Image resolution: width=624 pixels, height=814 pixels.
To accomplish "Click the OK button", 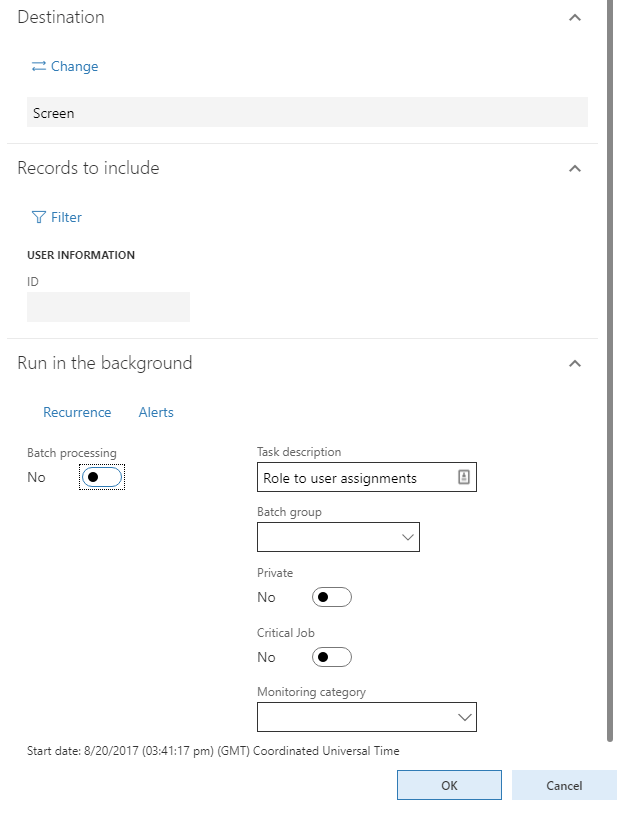I will [x=450, y=785].
